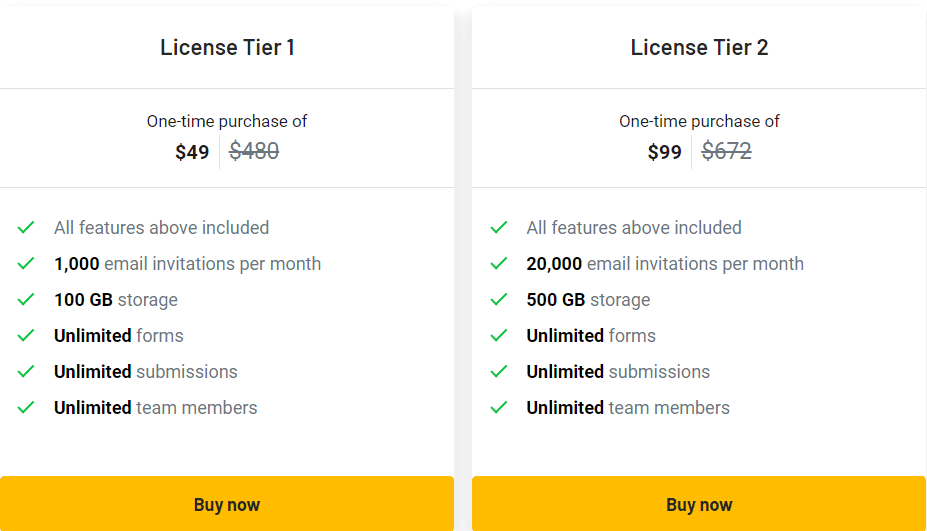This screenshot has width=927, height=531.
Task: Click the $49 price
Action: (x=192, y=152)
